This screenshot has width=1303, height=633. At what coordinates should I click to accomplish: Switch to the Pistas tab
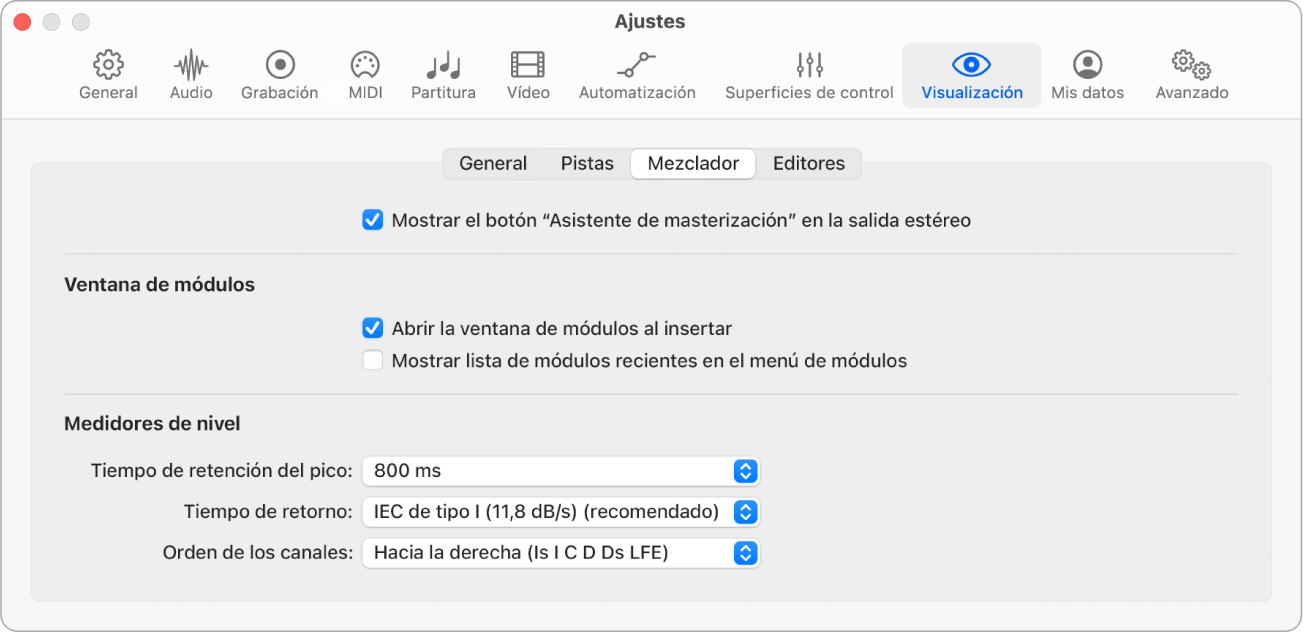click(x=587, y=164)
